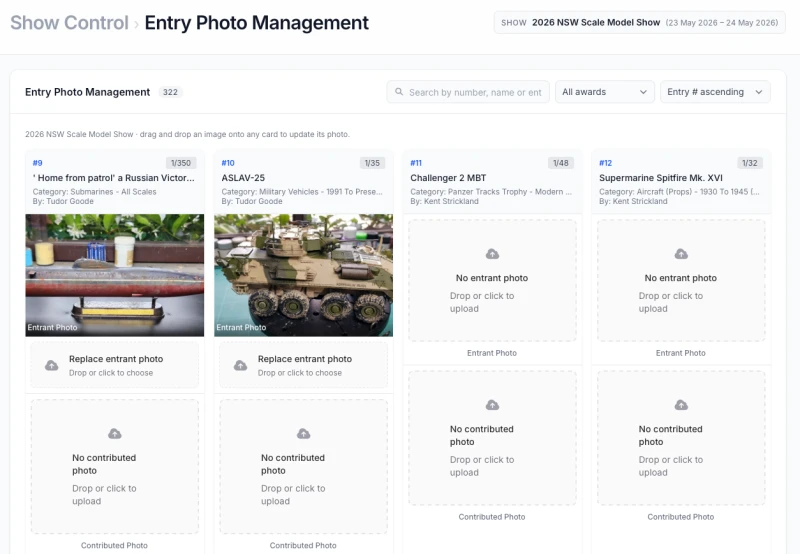Image resolution: width=800 pixels, height=554 pixels.
Task: Open the submarine entrant photo thumbnail
Action: tap(115, 275)
